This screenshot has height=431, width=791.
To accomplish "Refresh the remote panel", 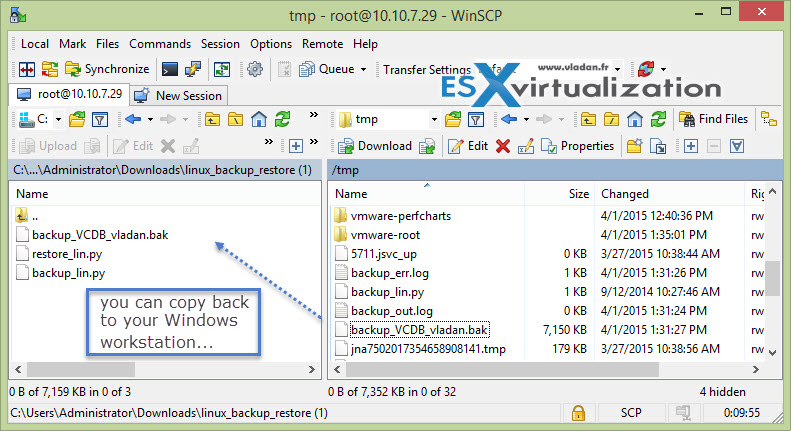I will pyautogui.click(x=658, y=120).
